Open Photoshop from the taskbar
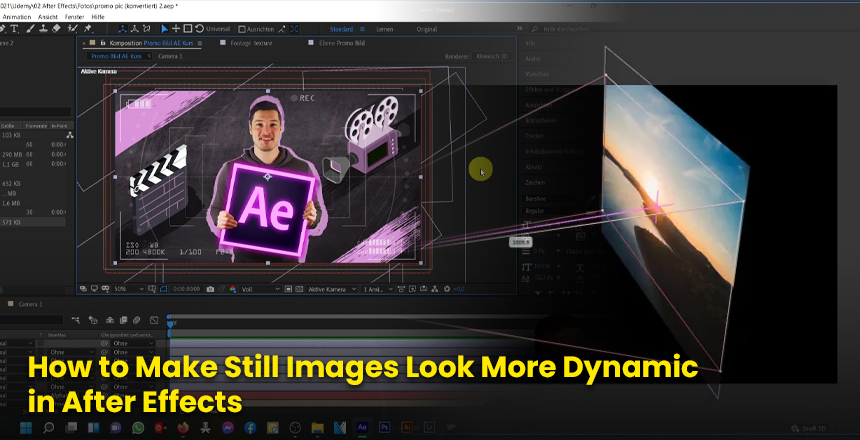This screenshot has height=440, width=860. [x=384, y=427]
